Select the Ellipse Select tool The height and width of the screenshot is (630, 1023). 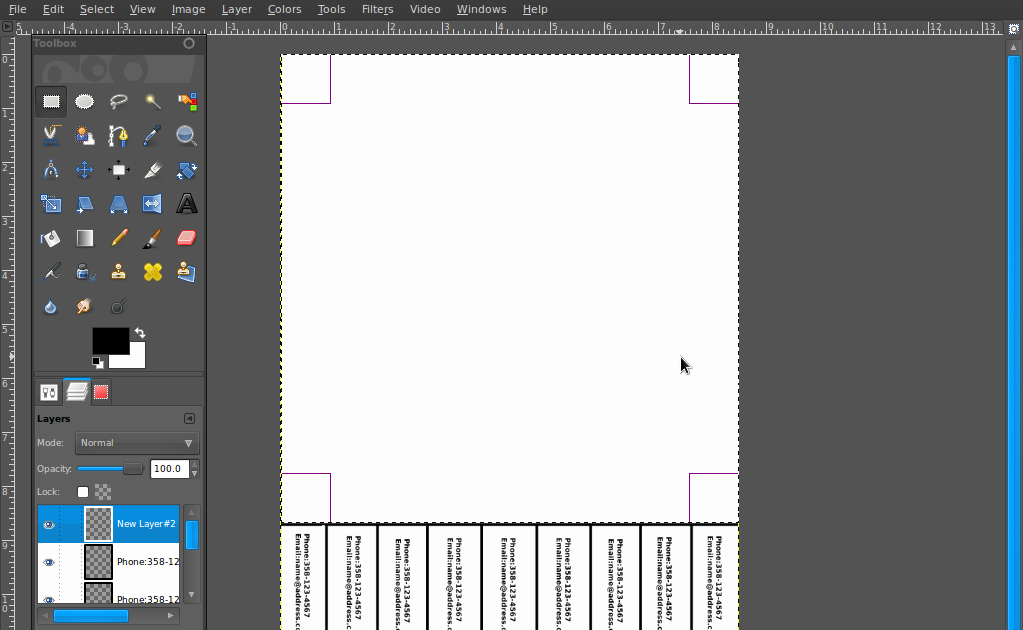pos(85,102)
